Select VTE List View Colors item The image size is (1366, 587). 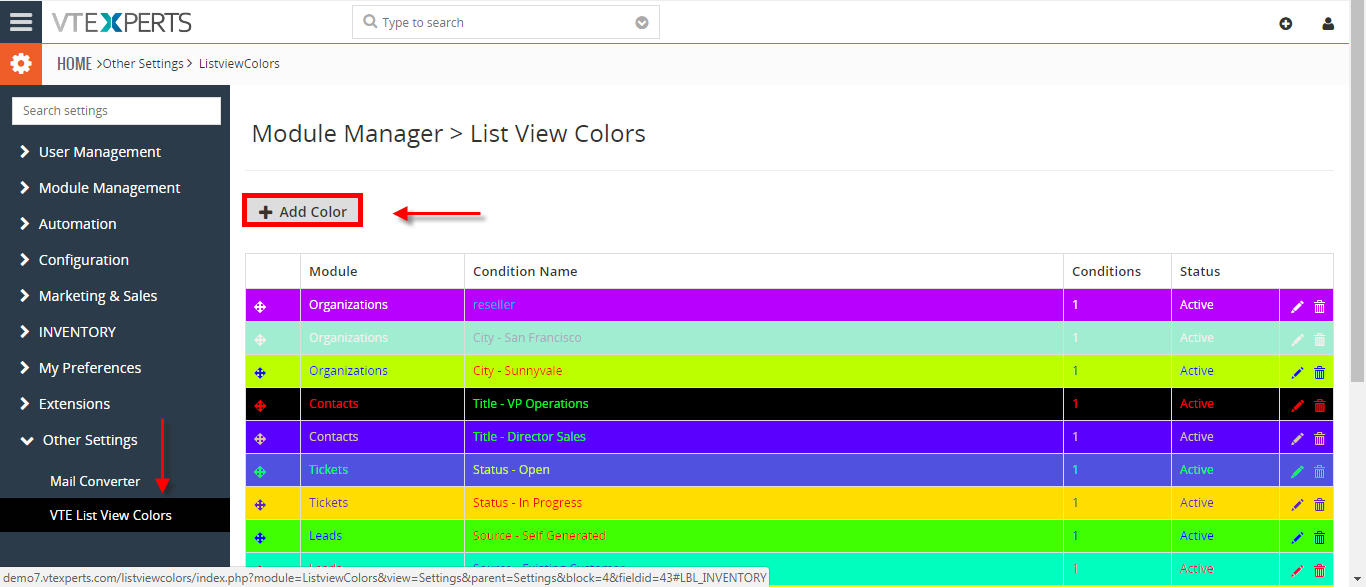(x=111, y=515)
